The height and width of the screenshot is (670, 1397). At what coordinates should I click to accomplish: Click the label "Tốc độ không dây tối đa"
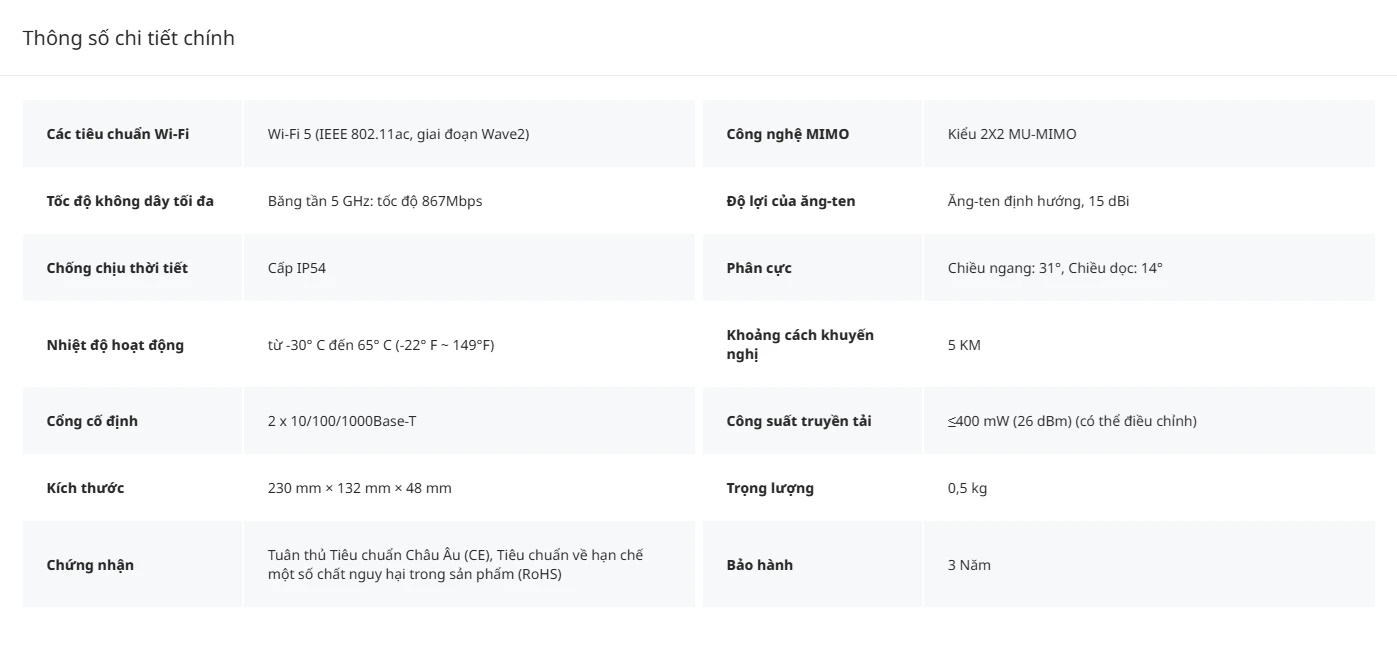tap(130, 201)
